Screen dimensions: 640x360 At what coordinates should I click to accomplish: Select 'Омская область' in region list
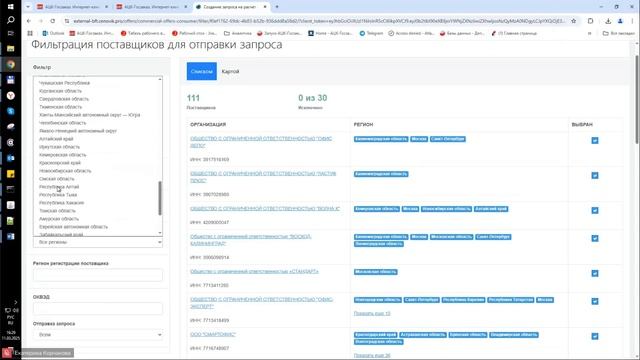coord(56,179)
